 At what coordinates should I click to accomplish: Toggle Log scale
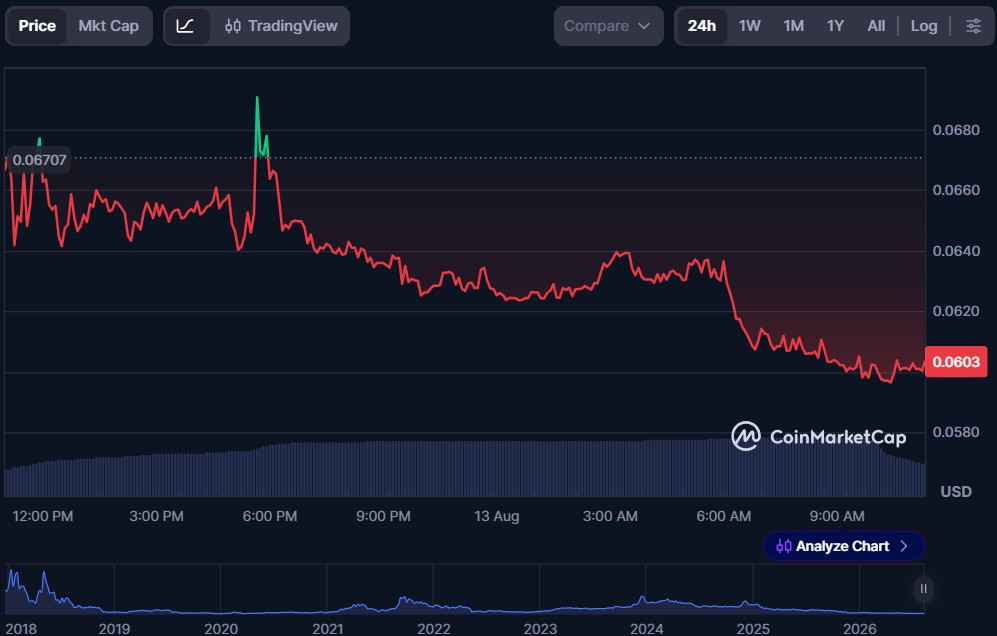click(x=924, y=26)
